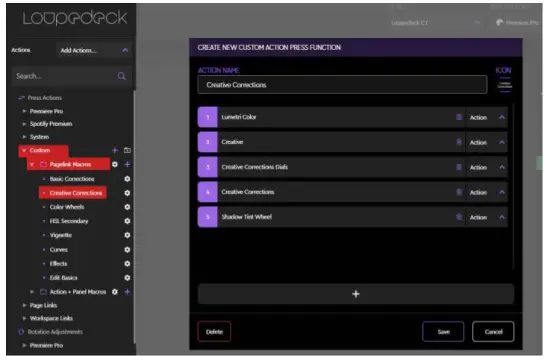The height and width of the screenshot is (360, 550).
Task: Expand the System group
Action: point(24,137)
